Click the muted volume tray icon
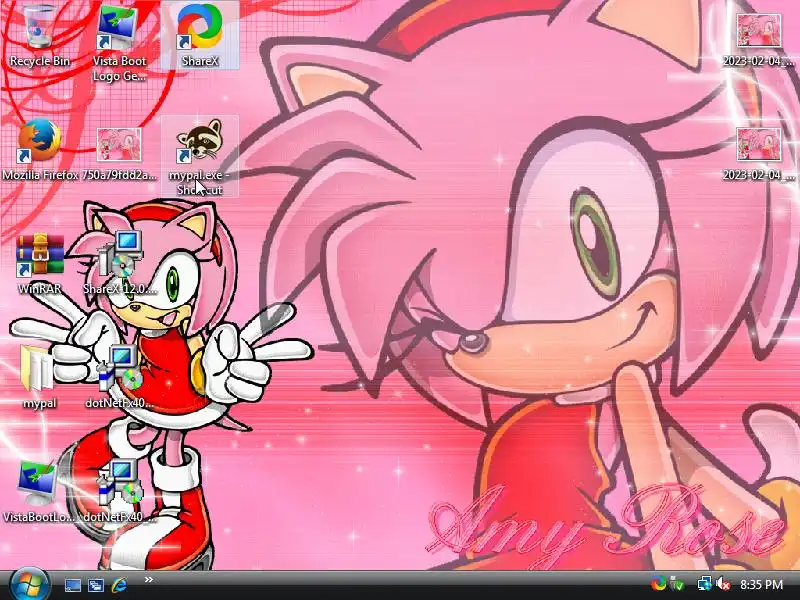This screenshot has height=600, width=800. (722, 583)
